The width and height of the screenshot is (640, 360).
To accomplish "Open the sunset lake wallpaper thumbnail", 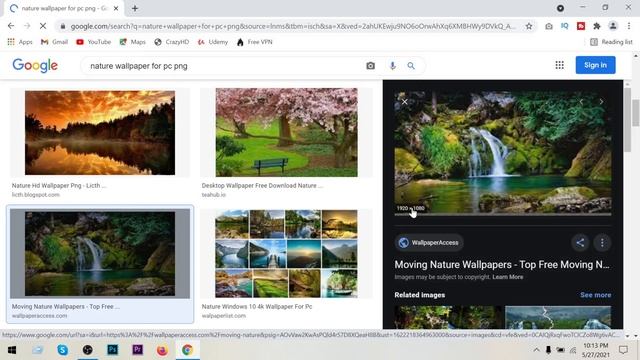I will [x=100, y=133].
